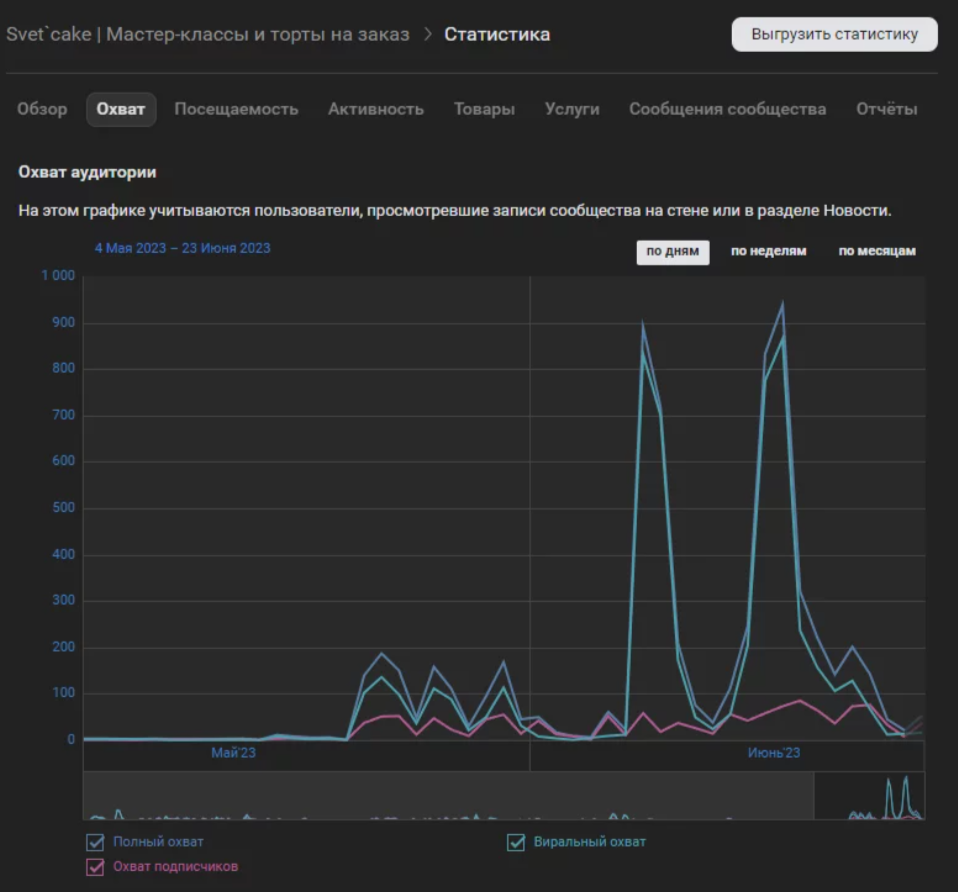This screenshot has height=892, width=958.
Task: Click the Выгрузить статистику button
Action: point(834,34)
